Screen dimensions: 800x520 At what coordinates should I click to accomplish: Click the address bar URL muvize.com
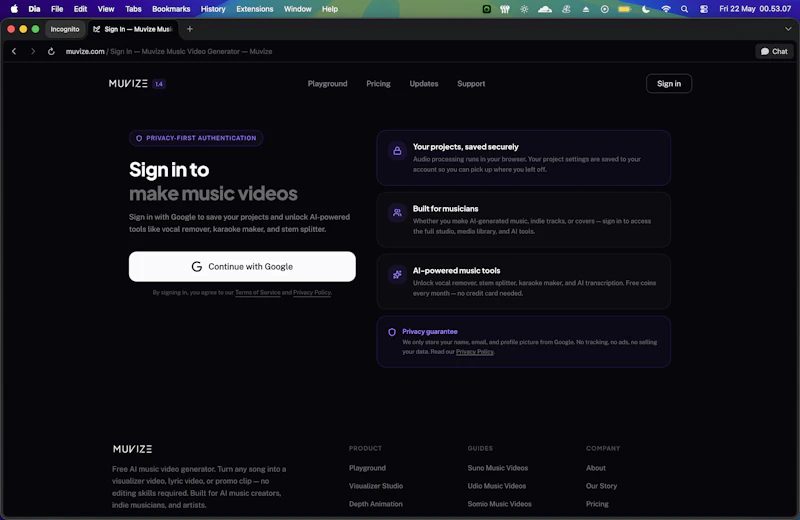click(85, 51)
